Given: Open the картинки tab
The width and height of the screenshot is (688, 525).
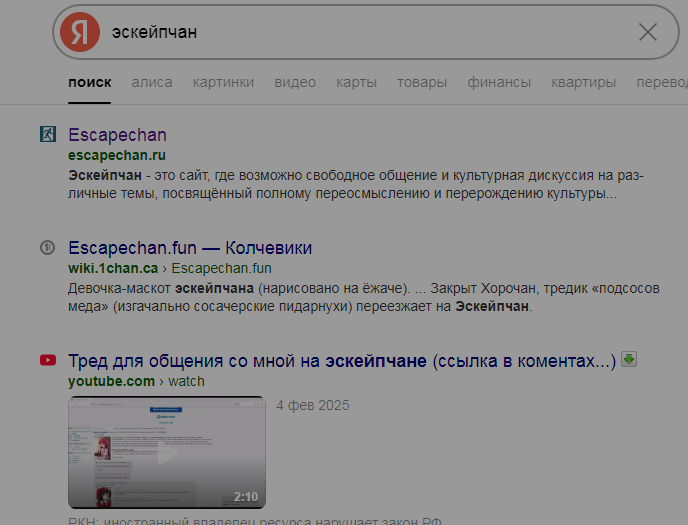Looking at the screenshot, I should click(x=223, y=82).
